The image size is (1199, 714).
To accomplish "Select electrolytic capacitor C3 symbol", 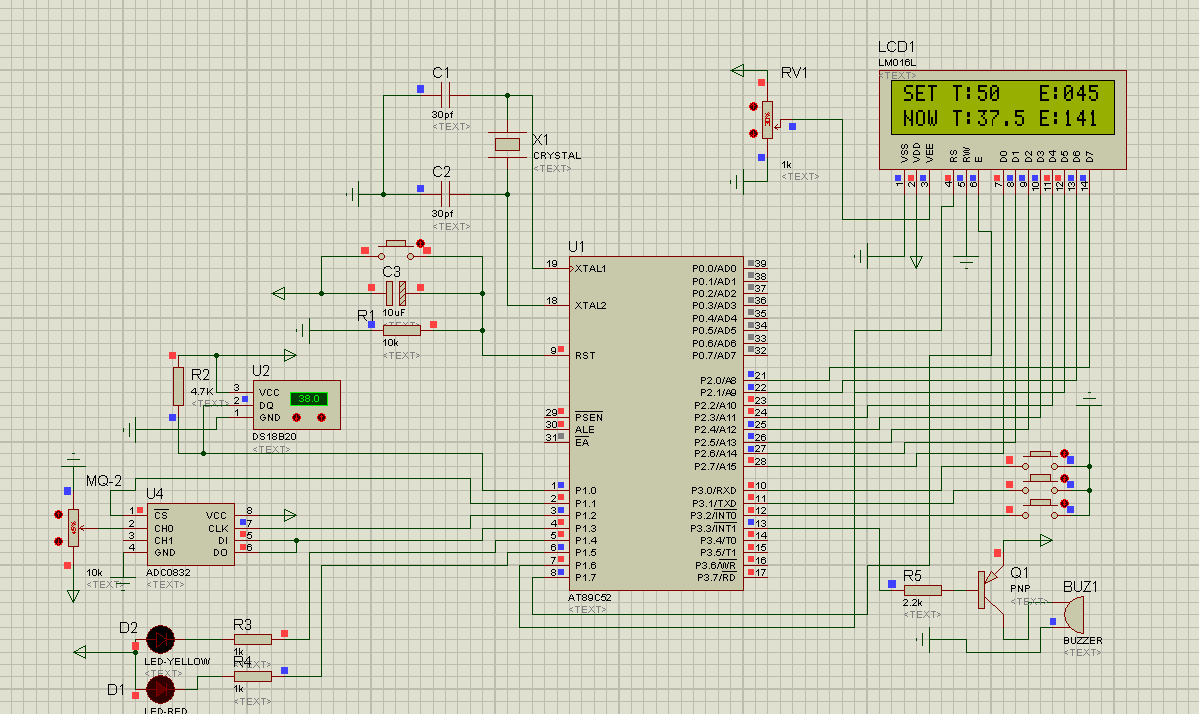I will (x=395, y=293).
